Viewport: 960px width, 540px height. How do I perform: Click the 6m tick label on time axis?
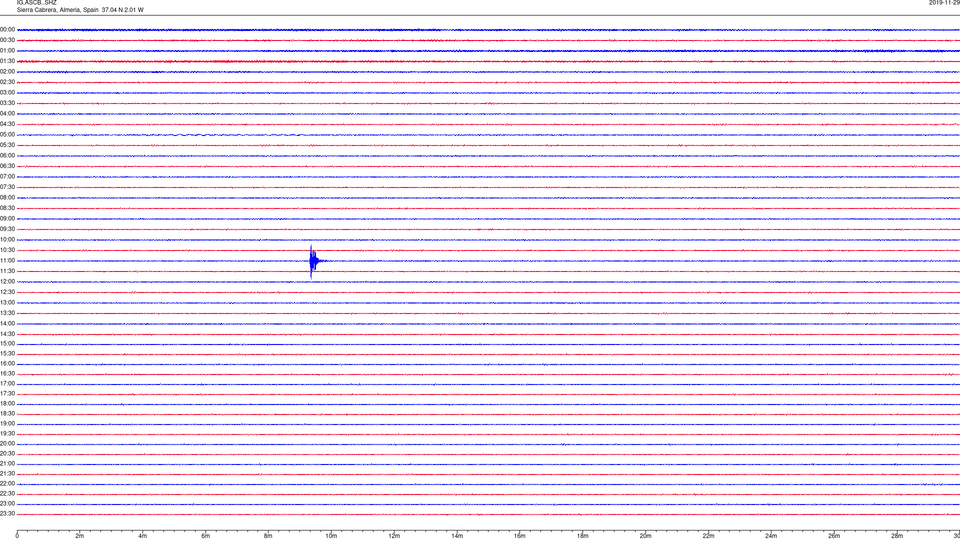click(x=205, y=536)
